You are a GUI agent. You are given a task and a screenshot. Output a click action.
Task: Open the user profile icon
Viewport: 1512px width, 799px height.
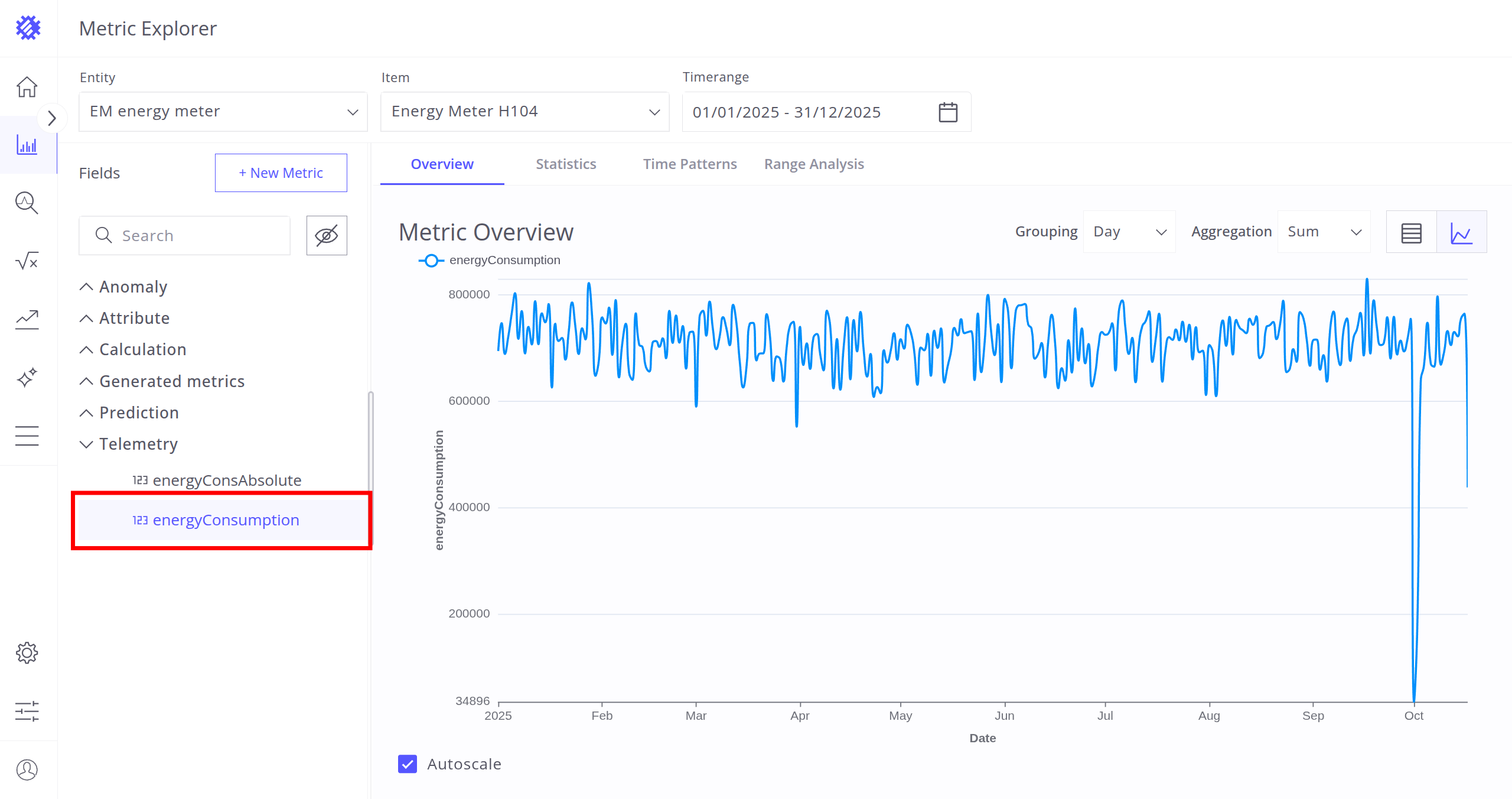coord(27,769)
